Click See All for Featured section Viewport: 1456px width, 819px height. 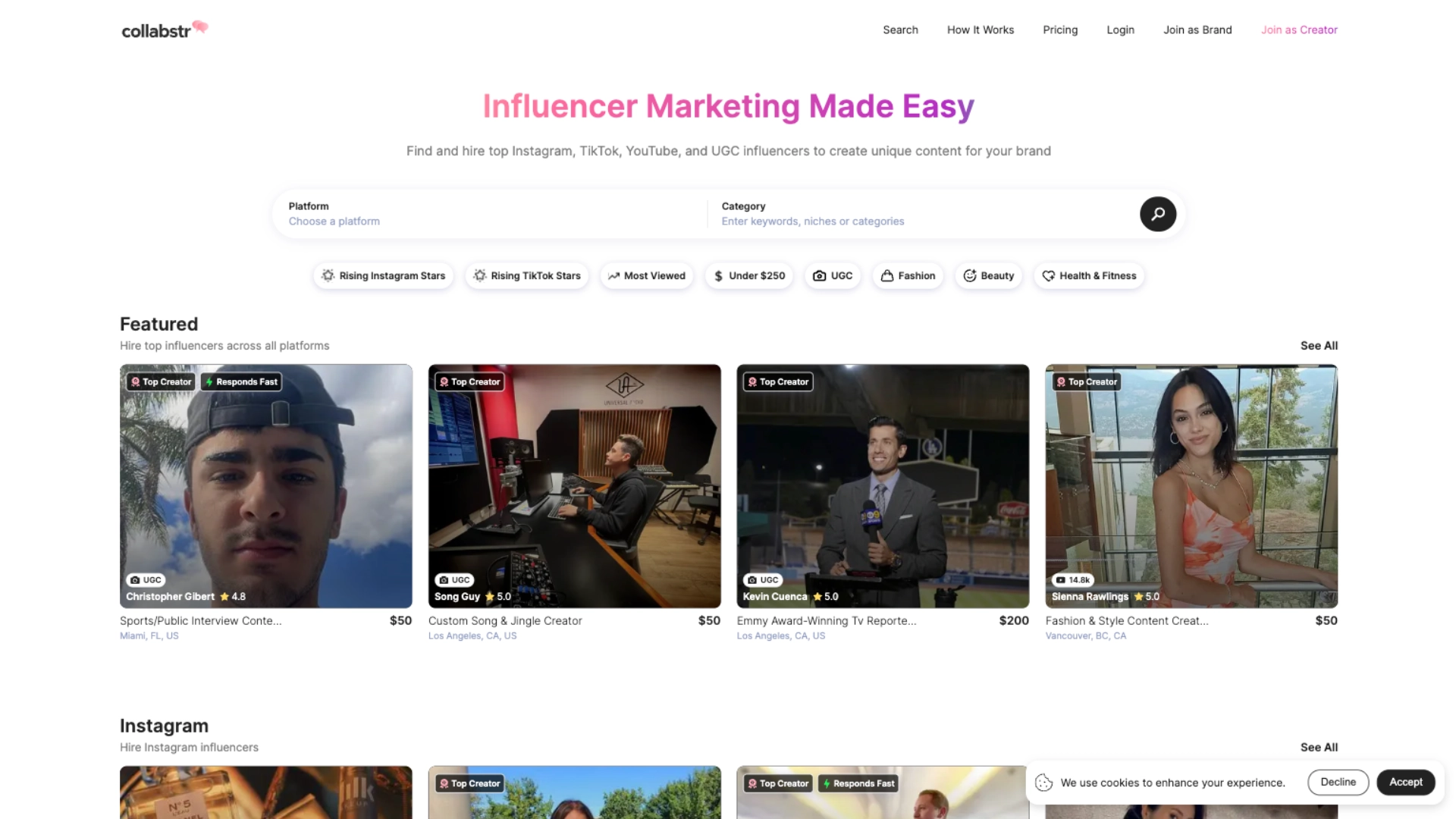pyautogui.click(x=1319, y=346)
